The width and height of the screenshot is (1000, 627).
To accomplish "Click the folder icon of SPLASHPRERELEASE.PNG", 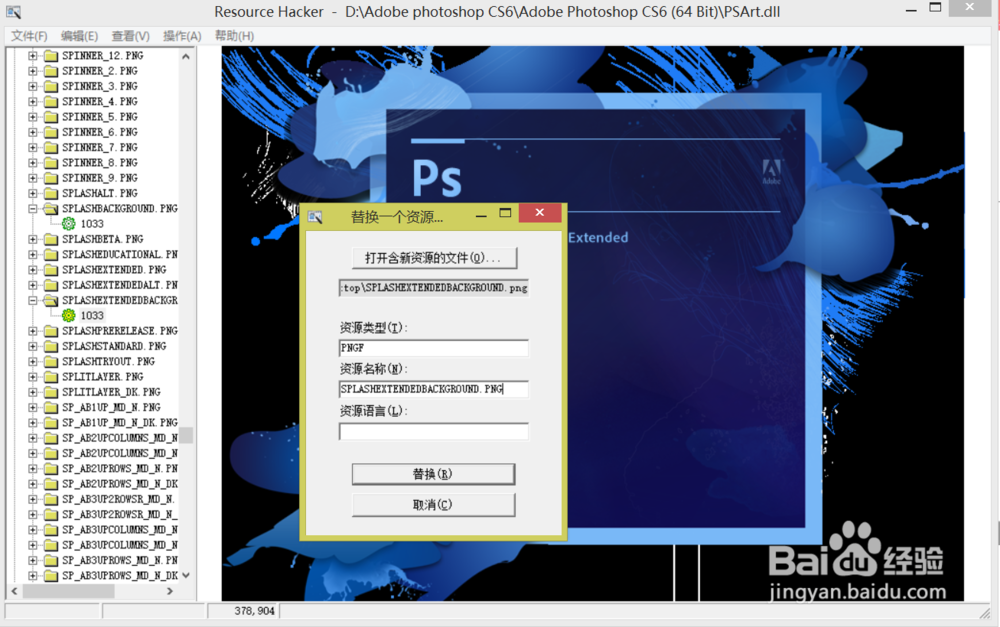I will coord(51,331).
